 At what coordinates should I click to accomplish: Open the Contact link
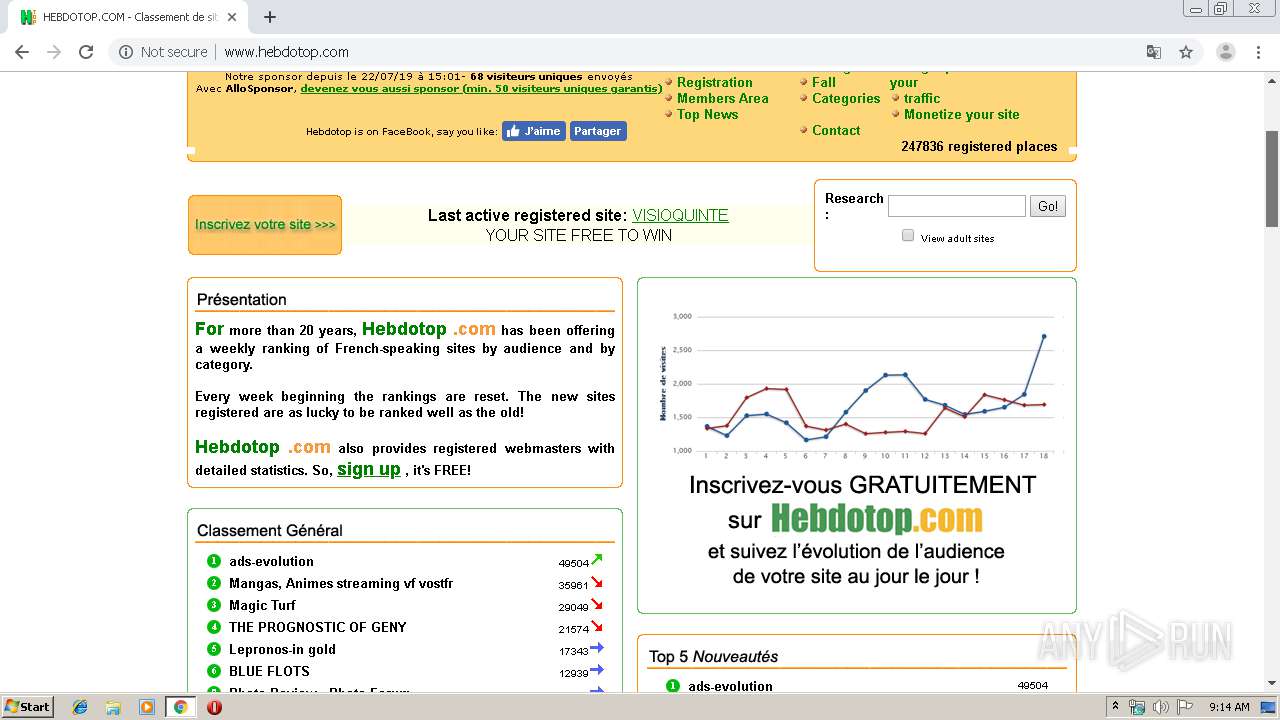(836, 131)
